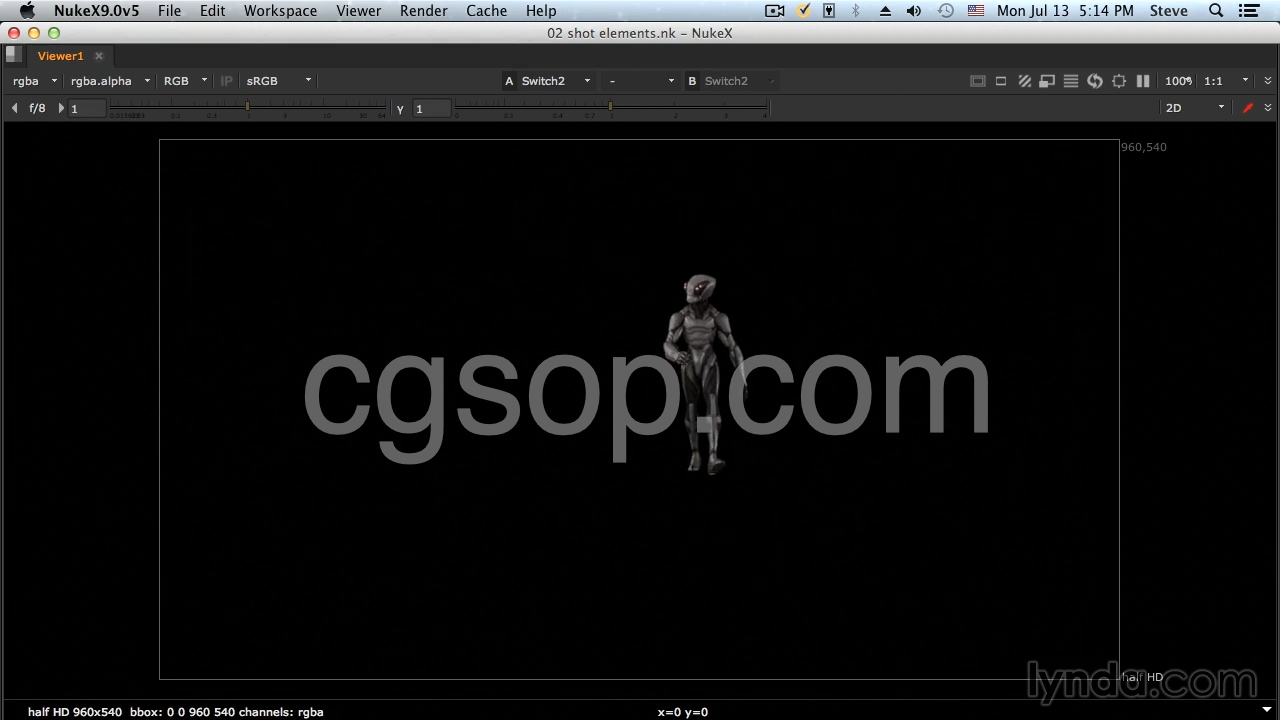Click the A input label button
Image resolution: width=1280 pixels, height=720 pixels.
(x=509, y=81)
